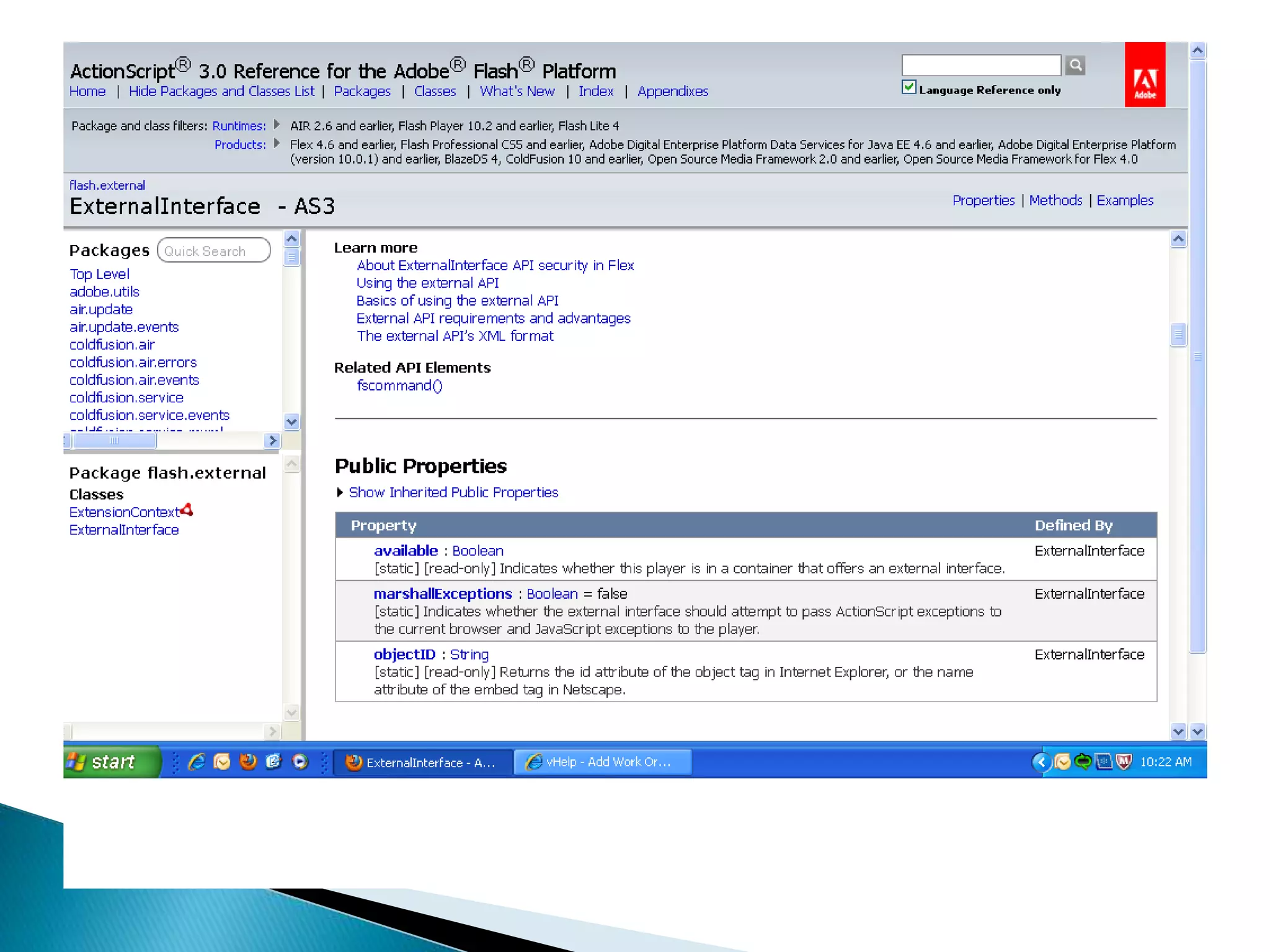Open External API requirements and advantages
Screen dimensions: 1270x952
[x=493, y=319]
